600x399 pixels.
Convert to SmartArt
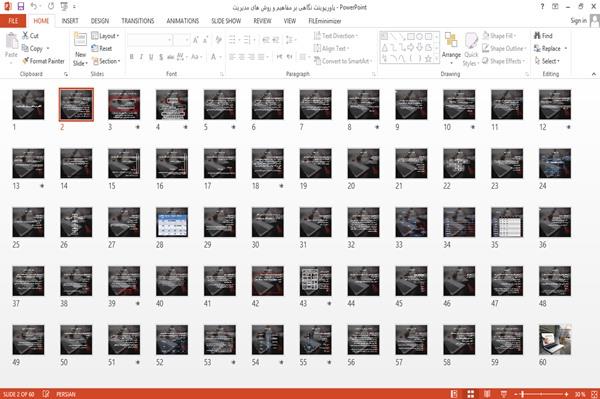point(342,61)
